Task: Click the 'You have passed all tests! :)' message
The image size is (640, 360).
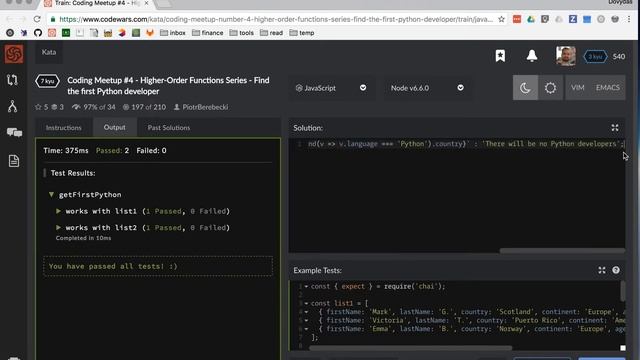Action: click(x=113, y=266)
